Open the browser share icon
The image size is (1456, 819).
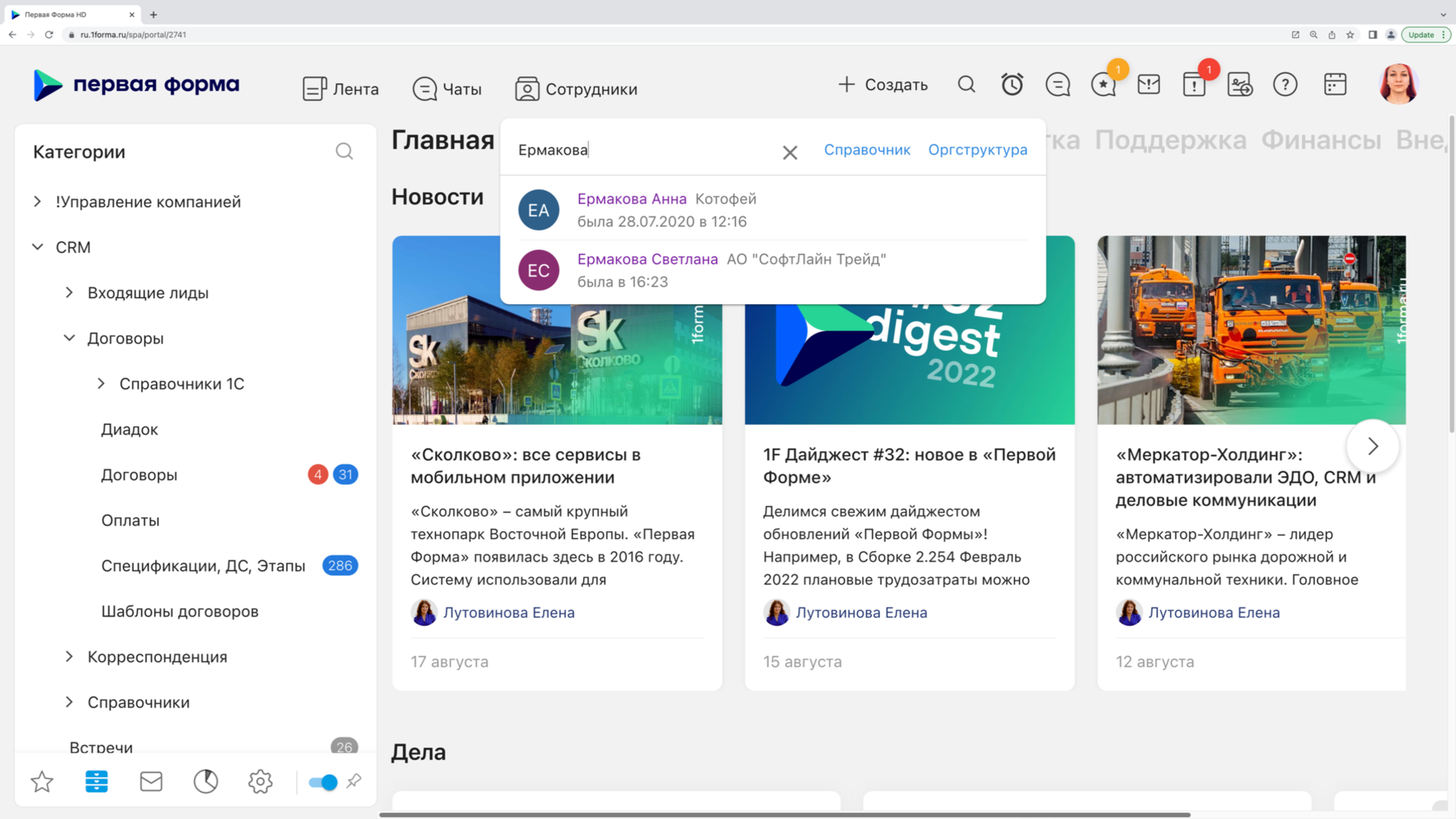1332,35
